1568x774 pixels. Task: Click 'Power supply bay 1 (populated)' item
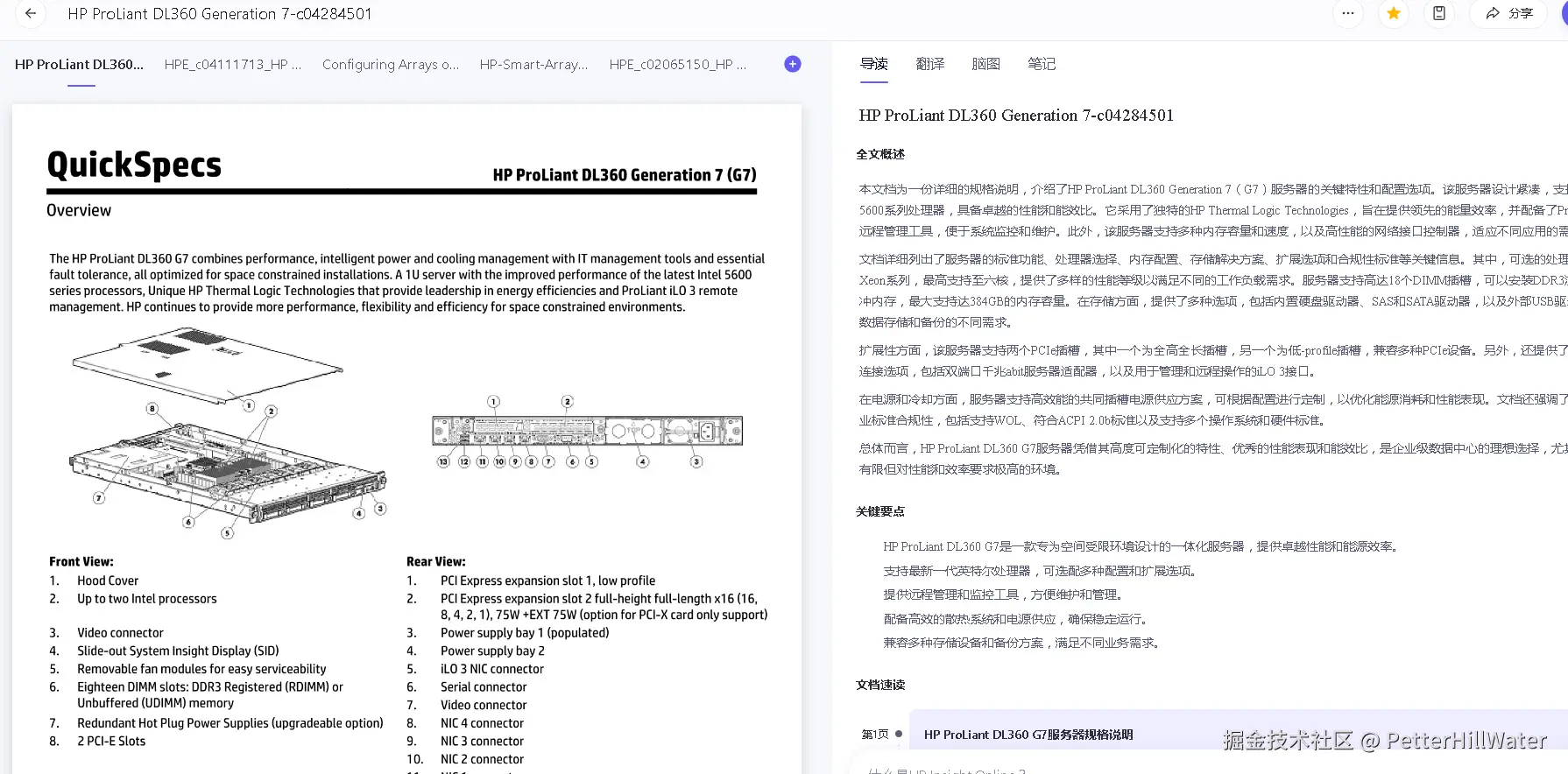coord(525,633)
